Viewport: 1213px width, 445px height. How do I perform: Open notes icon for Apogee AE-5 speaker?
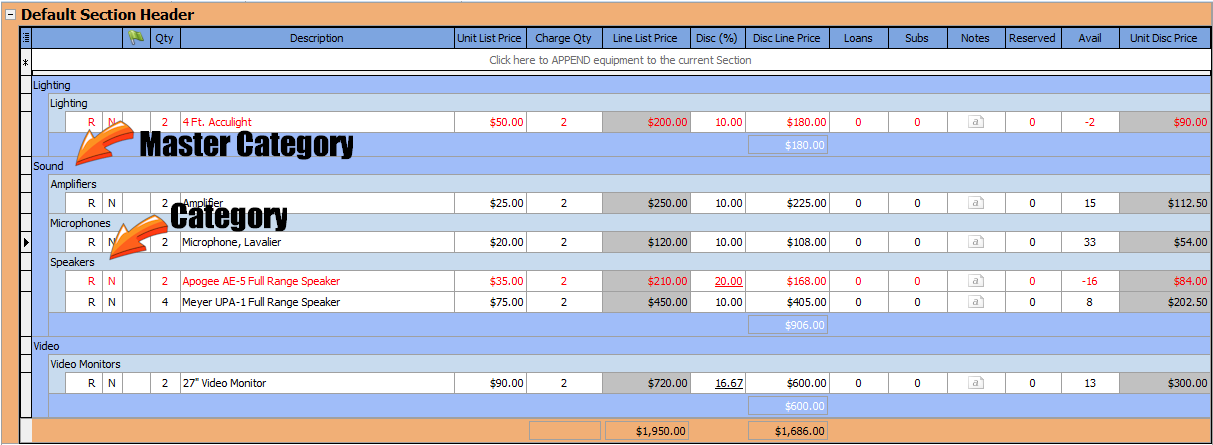975,282
